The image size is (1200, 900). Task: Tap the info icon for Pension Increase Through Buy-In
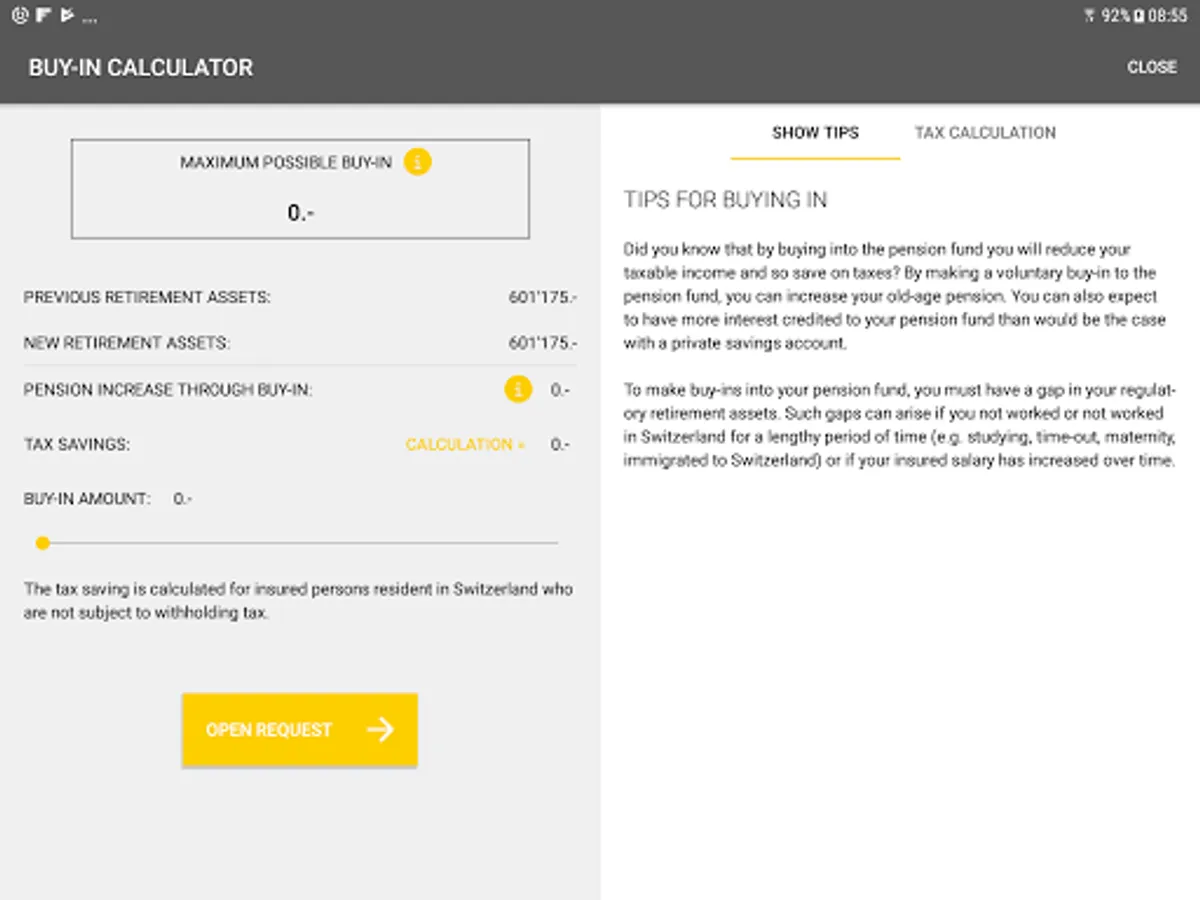coord(518,390)
